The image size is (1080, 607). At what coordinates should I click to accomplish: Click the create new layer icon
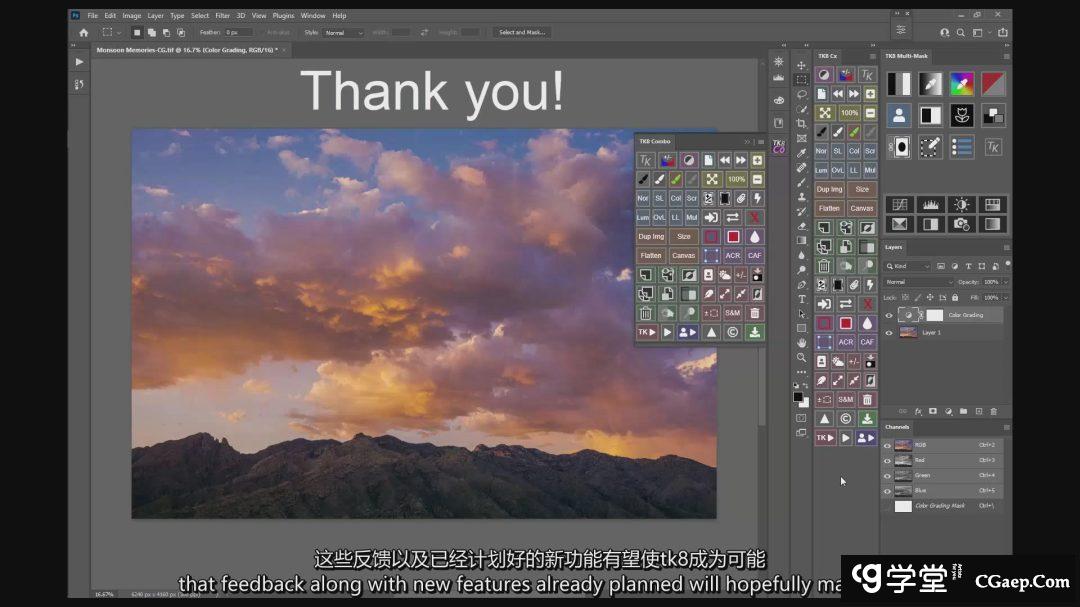pos(979,411)
